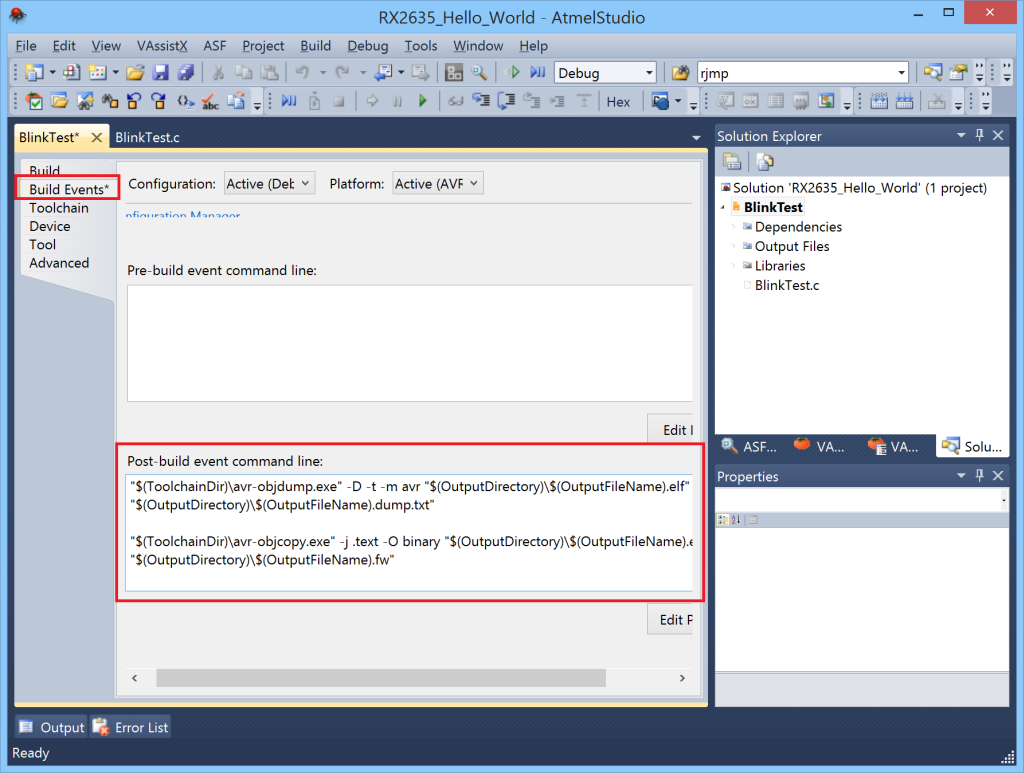Open the Debug configuration dropdown in toolbar
This screenshot has width=1024, height=773.
648,73
